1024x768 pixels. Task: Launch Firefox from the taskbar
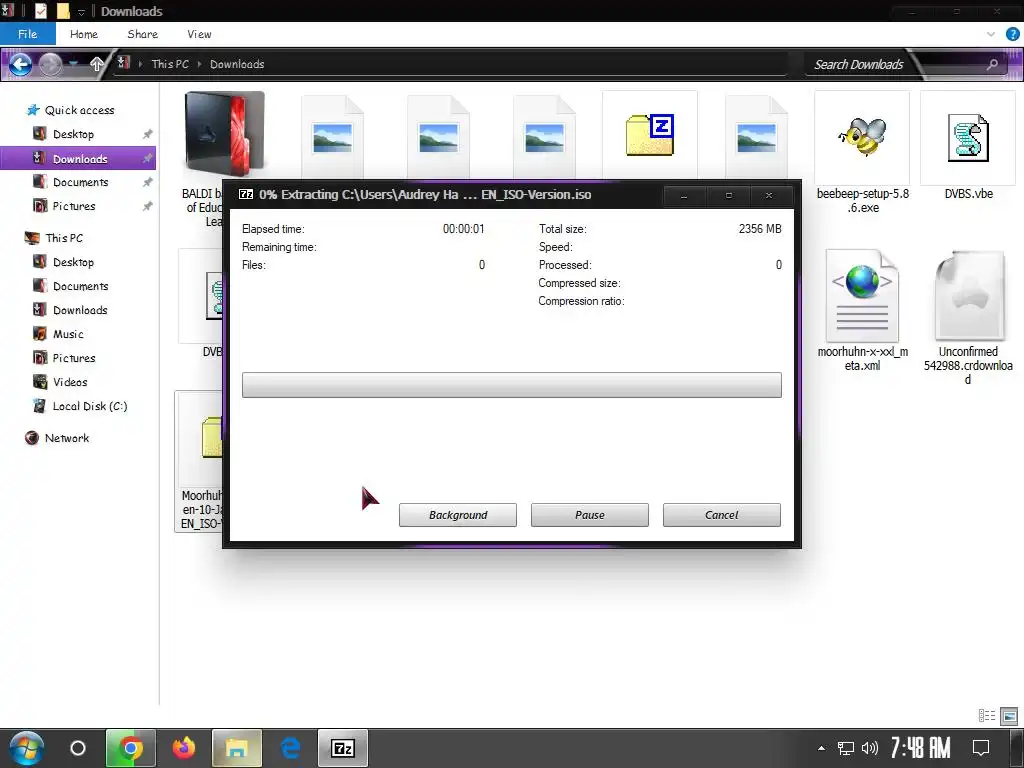point(184,748)
